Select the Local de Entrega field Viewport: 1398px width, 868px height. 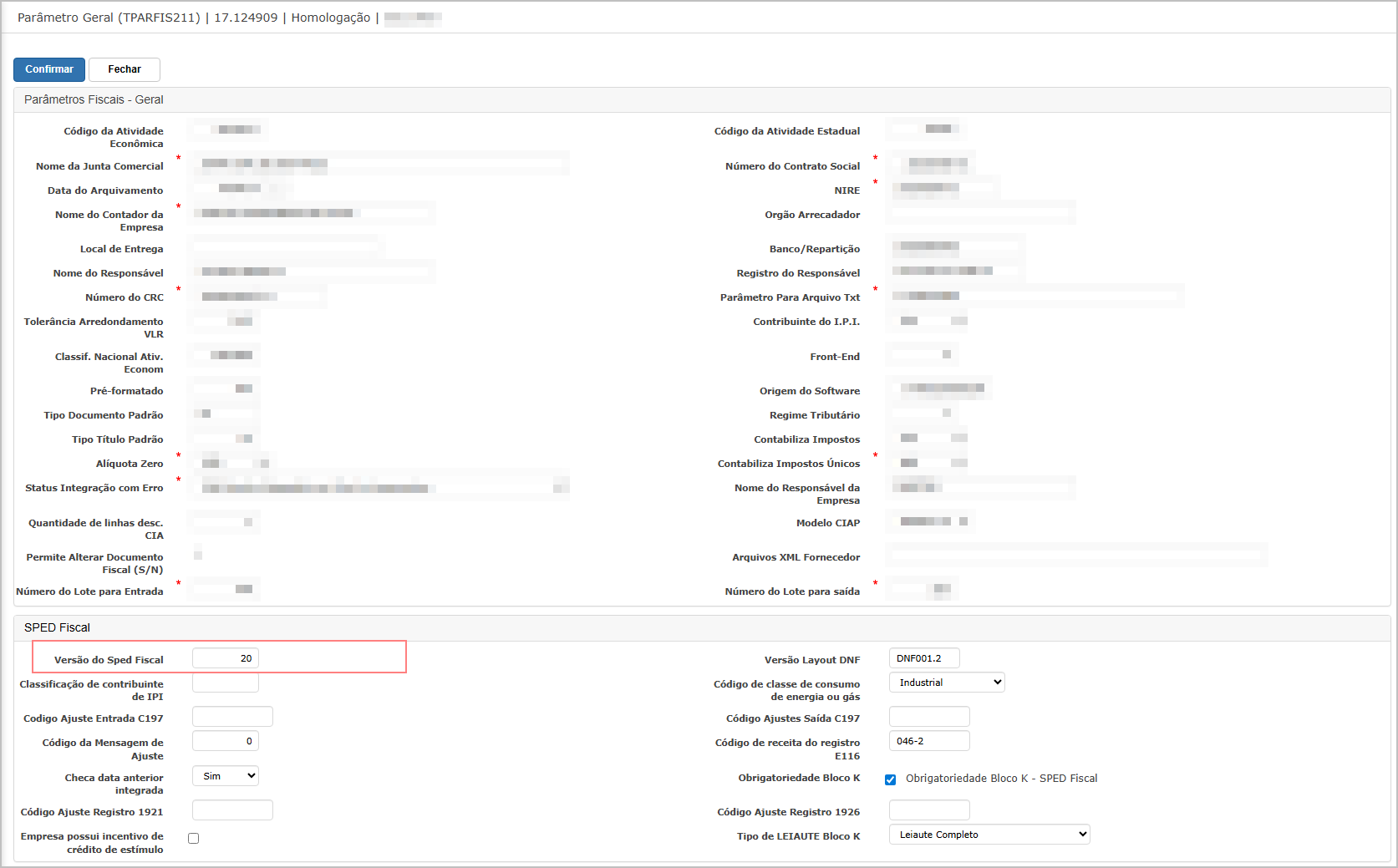point(286,247)
